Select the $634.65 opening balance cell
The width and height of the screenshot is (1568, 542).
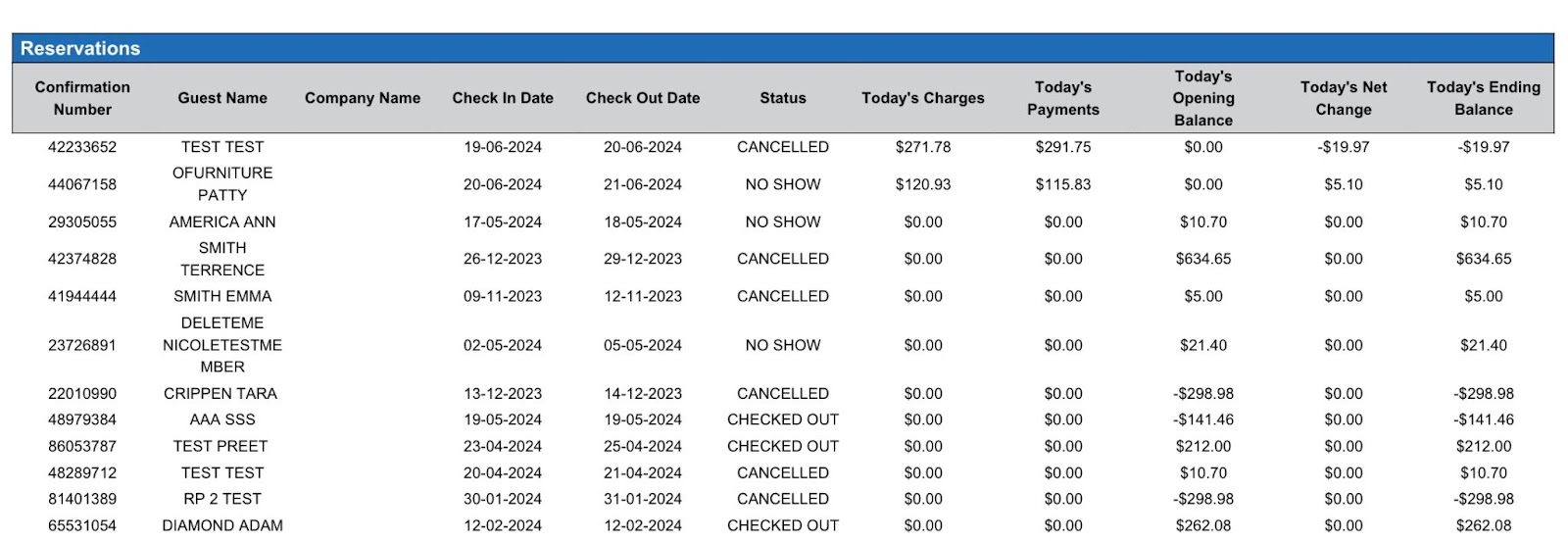(x=1203, y=259)
